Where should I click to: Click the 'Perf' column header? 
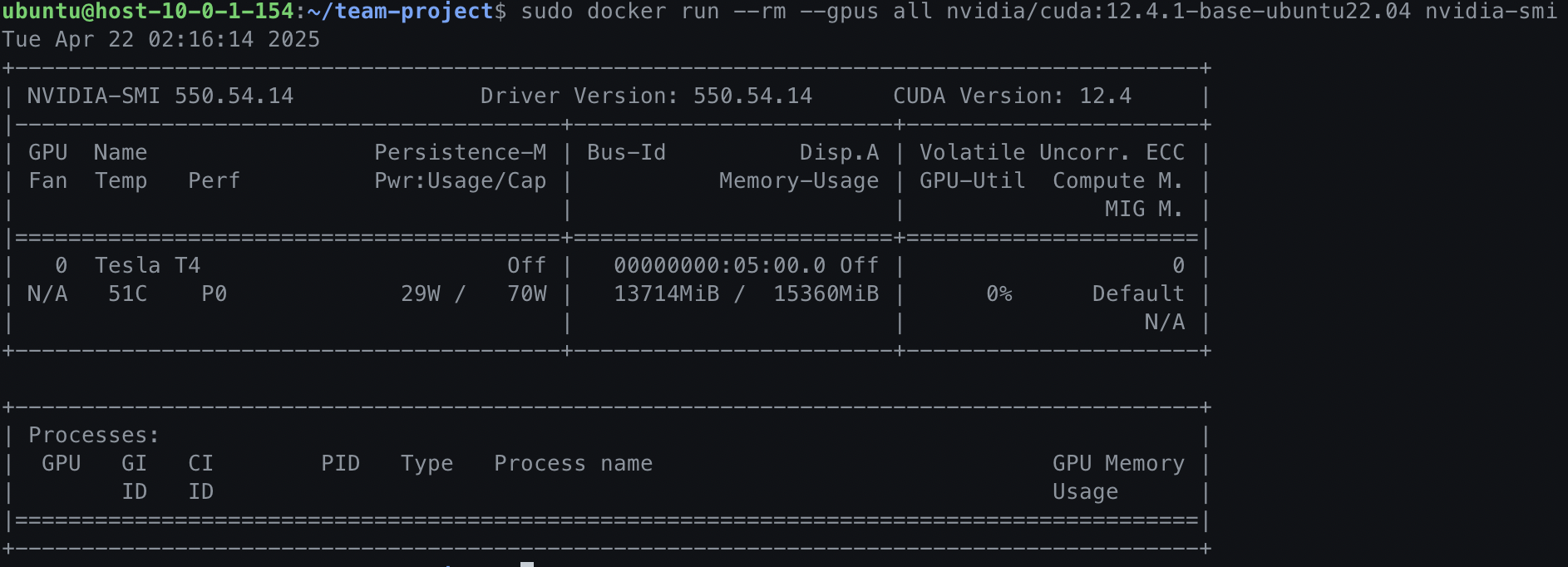[x=214, y=181]
